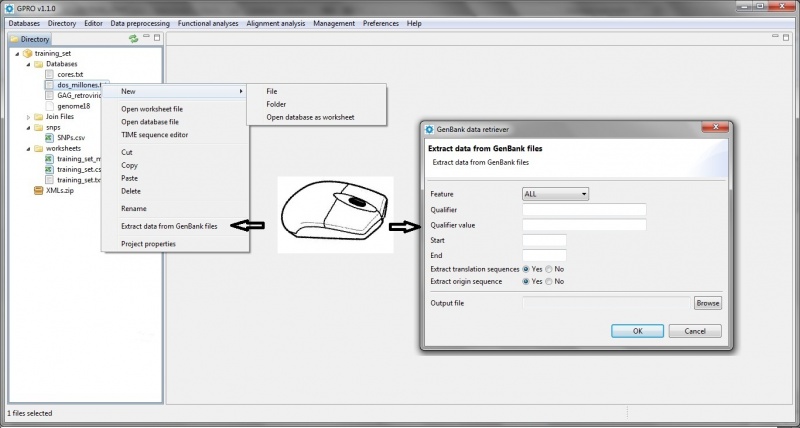Image resolution: width=800 pixels, height=428 pixels.
Task: Open the Feature dropdown showing ALL
Action: (555, 193)
